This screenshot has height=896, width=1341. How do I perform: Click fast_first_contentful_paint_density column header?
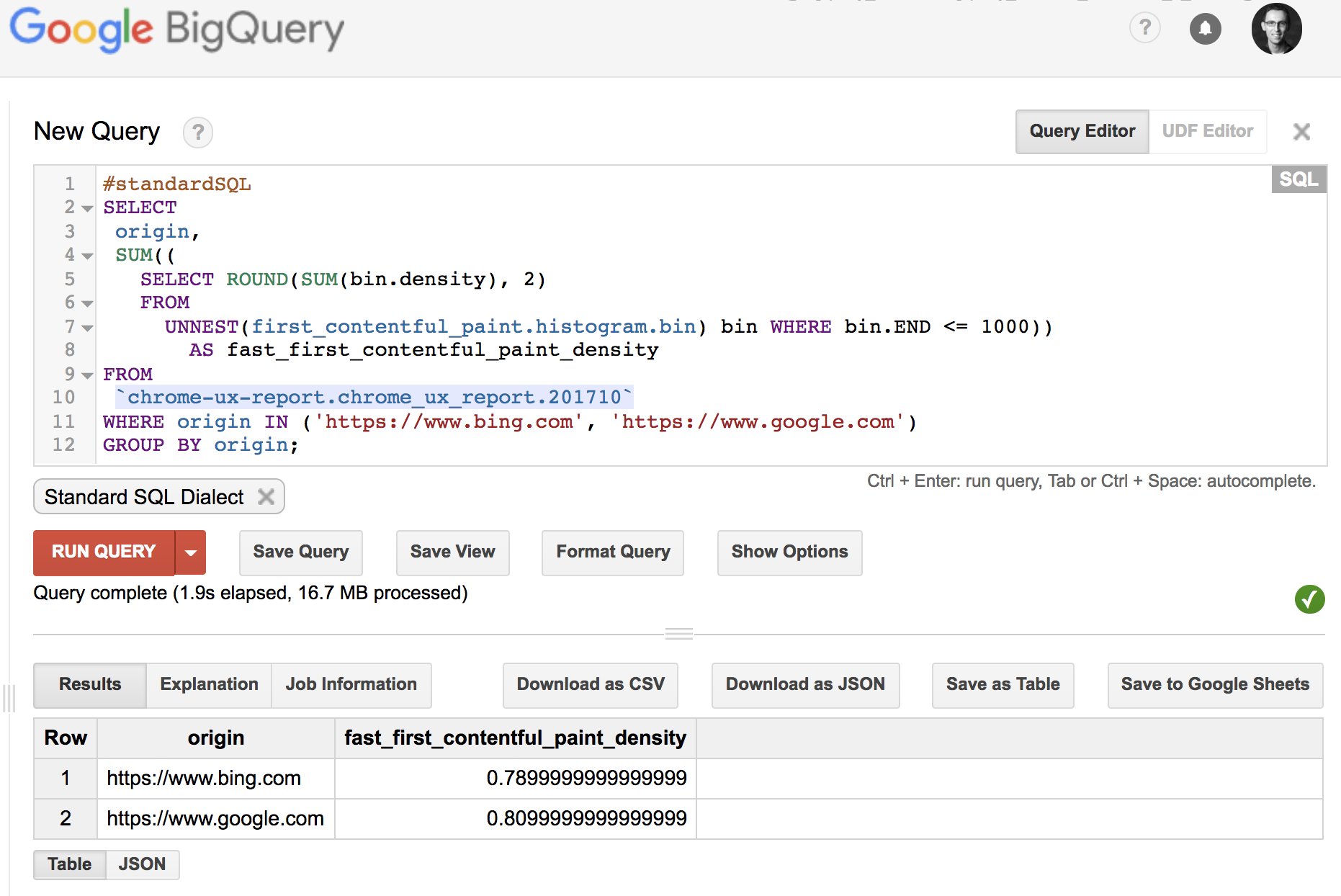[516, 738]
